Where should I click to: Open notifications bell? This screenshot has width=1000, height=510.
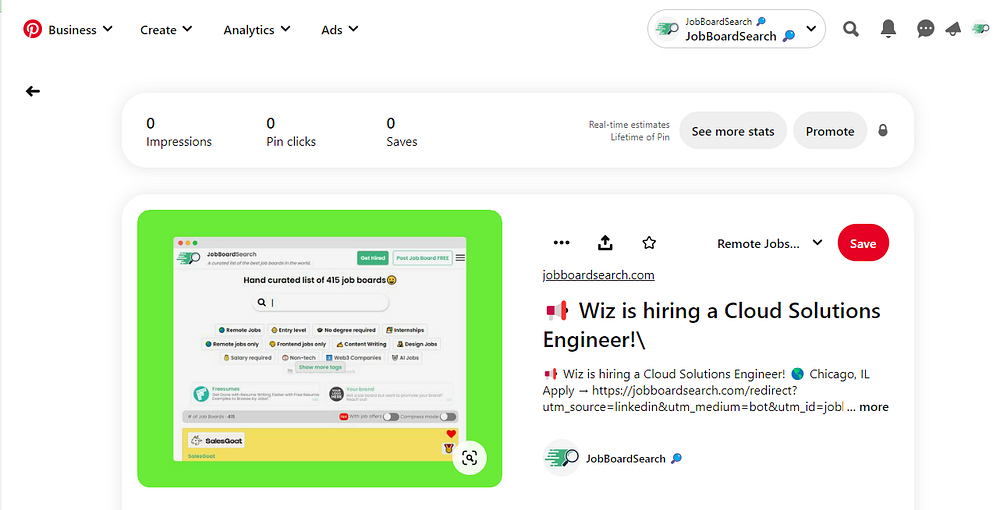(888, 29)
